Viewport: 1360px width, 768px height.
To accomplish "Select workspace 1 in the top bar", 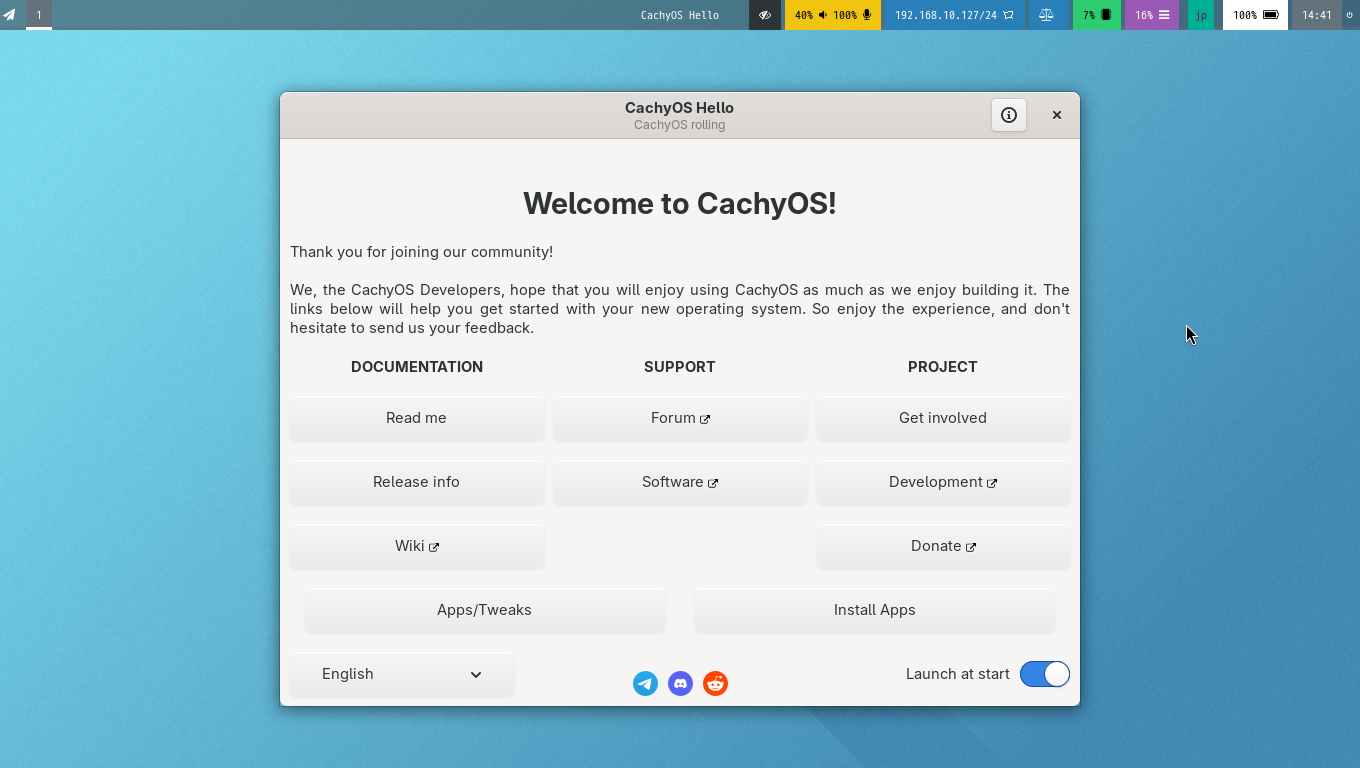I will [x=39, y=15].
